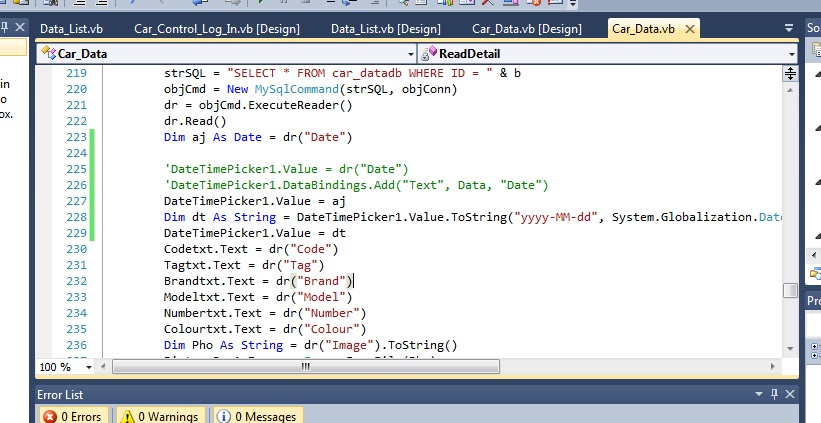821x423 pixels.
Task: Click the DateTimePicker1.Value = dt line
Action: pos(254,233)
